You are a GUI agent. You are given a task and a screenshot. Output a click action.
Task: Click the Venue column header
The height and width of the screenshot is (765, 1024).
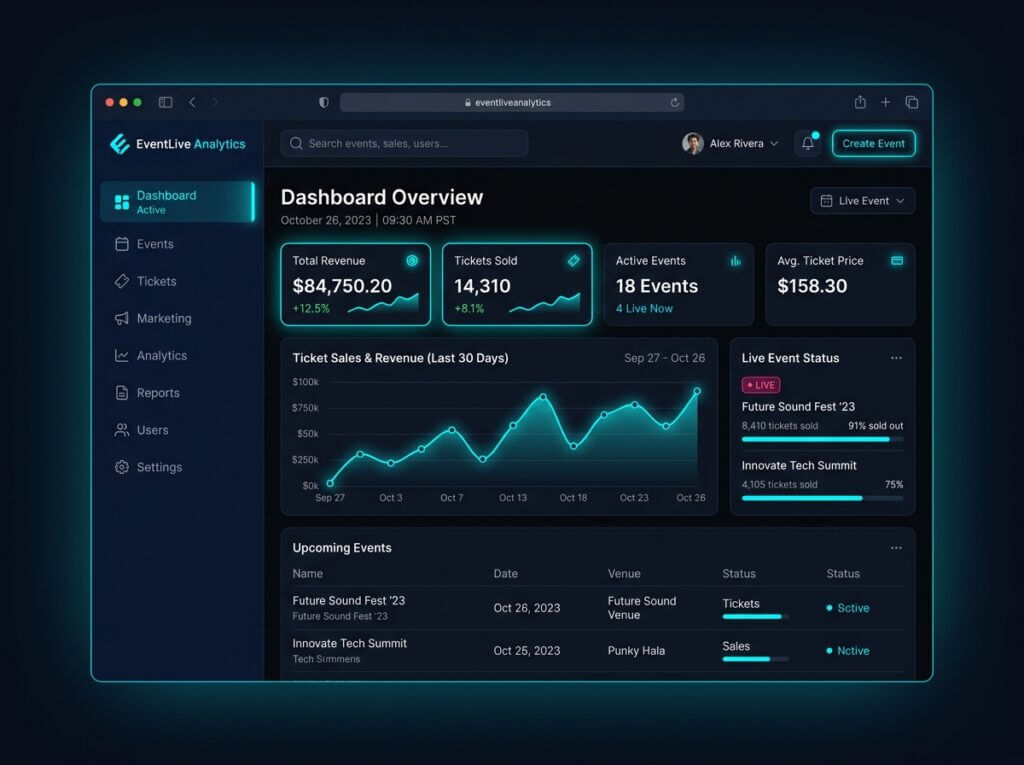coord(624,574)
